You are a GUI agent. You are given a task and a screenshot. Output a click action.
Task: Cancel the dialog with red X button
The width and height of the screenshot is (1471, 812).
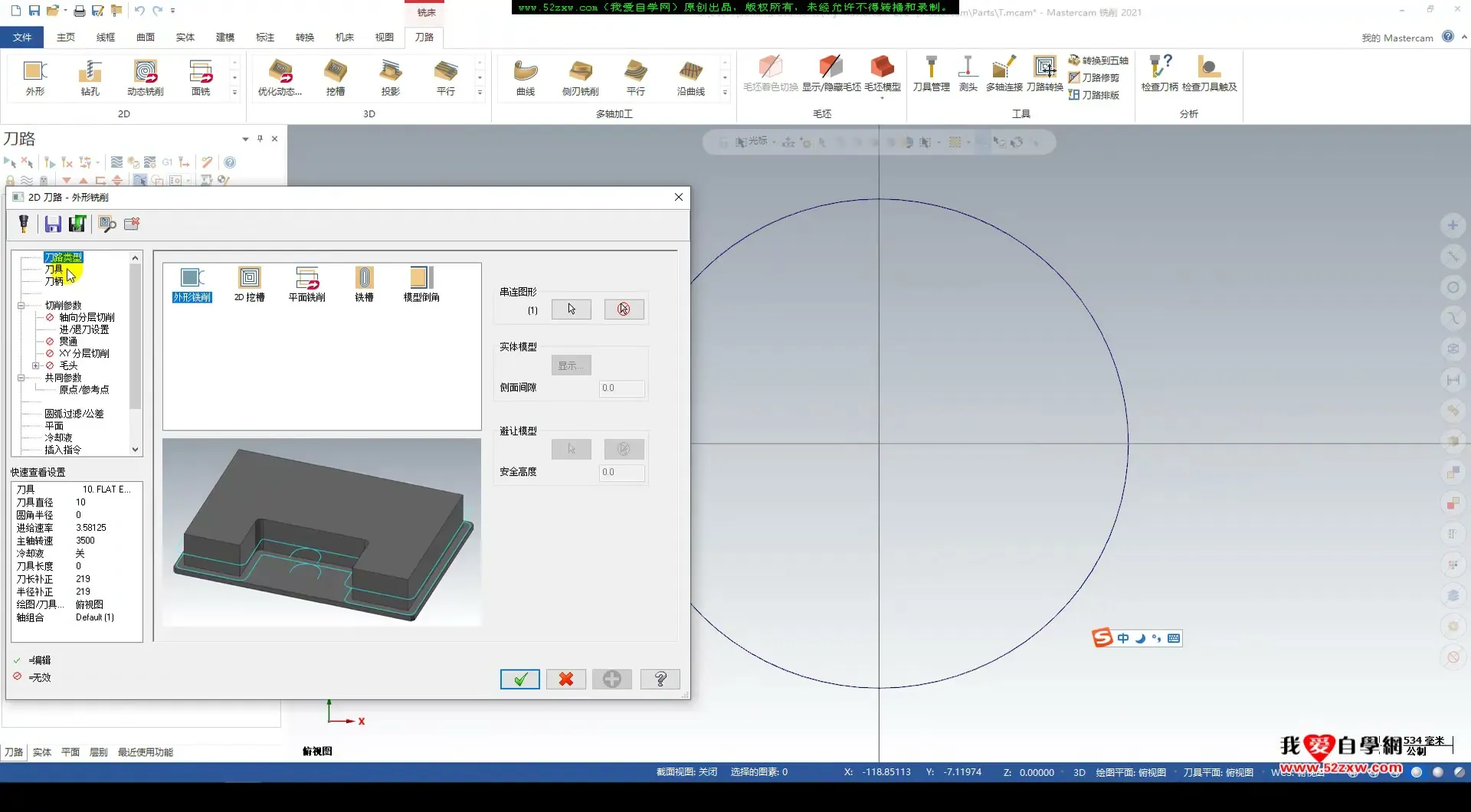[565, 679]
